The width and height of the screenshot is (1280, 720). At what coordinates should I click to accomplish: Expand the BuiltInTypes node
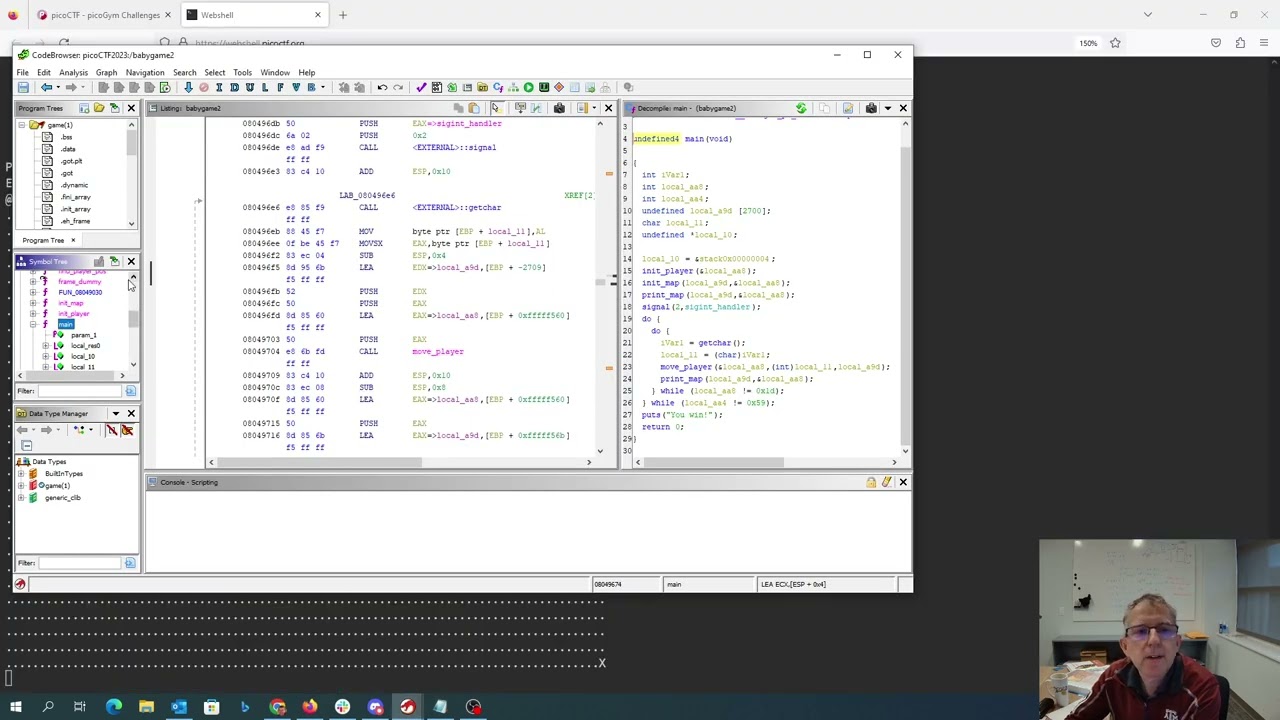pyautogui.click(x=21, y=473)
